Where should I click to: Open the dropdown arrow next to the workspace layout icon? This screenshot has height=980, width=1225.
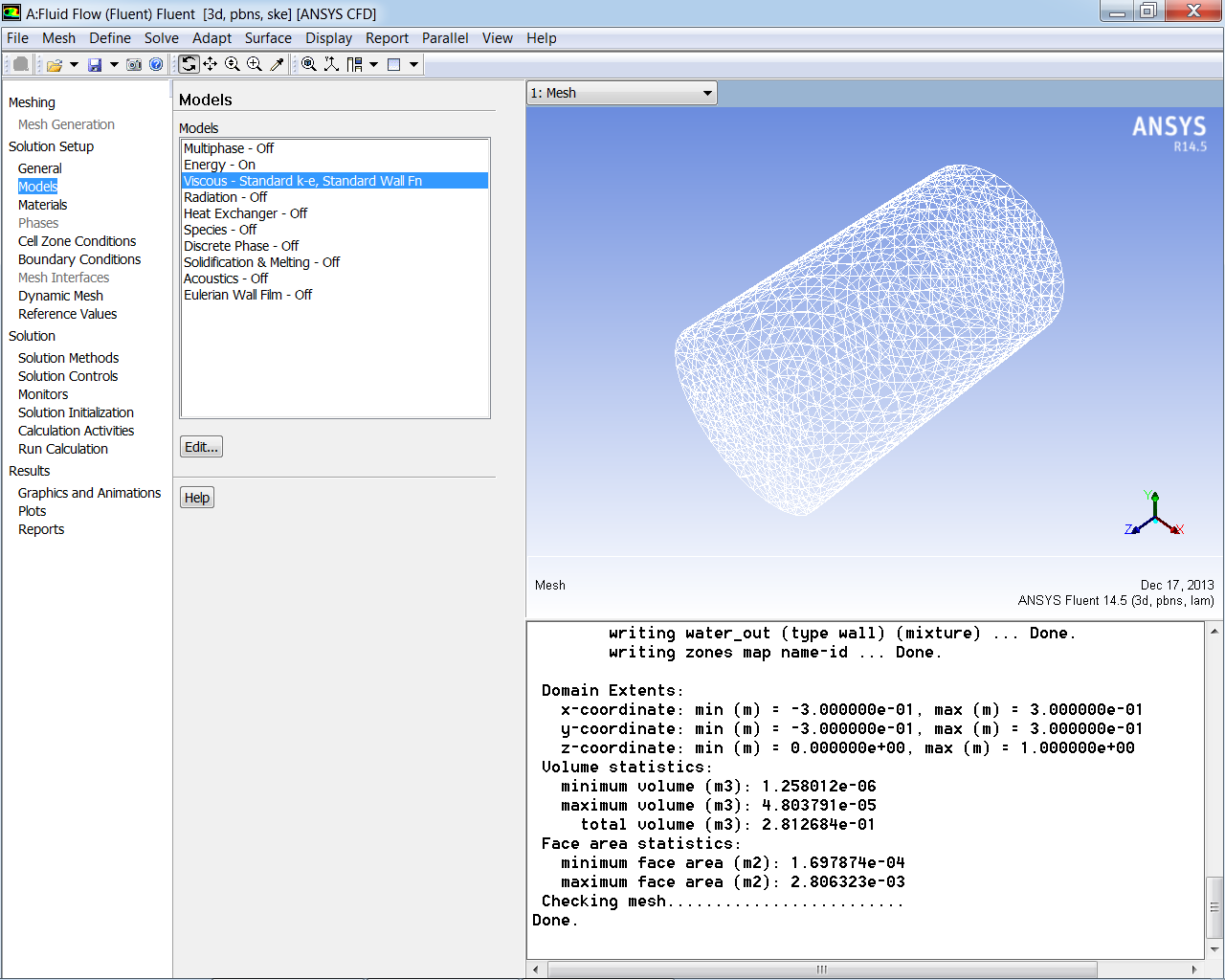coord(373,64)
